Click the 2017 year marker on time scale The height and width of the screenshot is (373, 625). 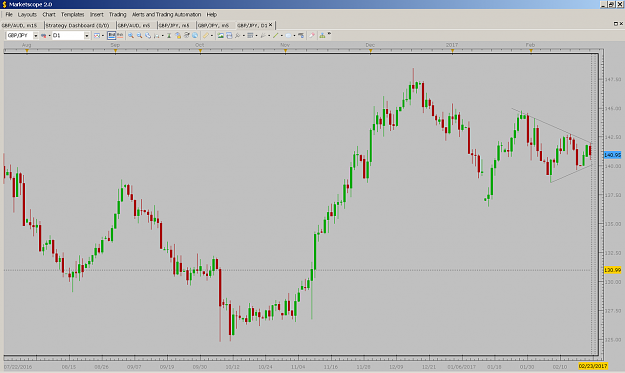(x=452, y=45)
